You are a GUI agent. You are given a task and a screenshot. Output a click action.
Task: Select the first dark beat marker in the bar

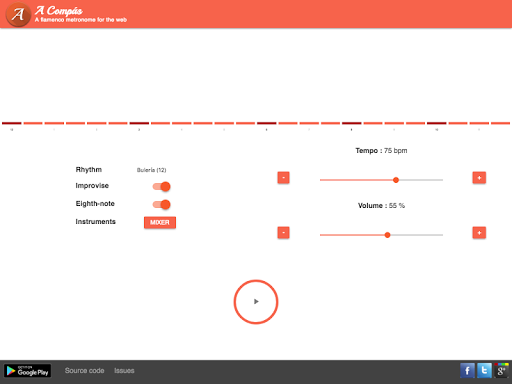click(x=12, y=123)
